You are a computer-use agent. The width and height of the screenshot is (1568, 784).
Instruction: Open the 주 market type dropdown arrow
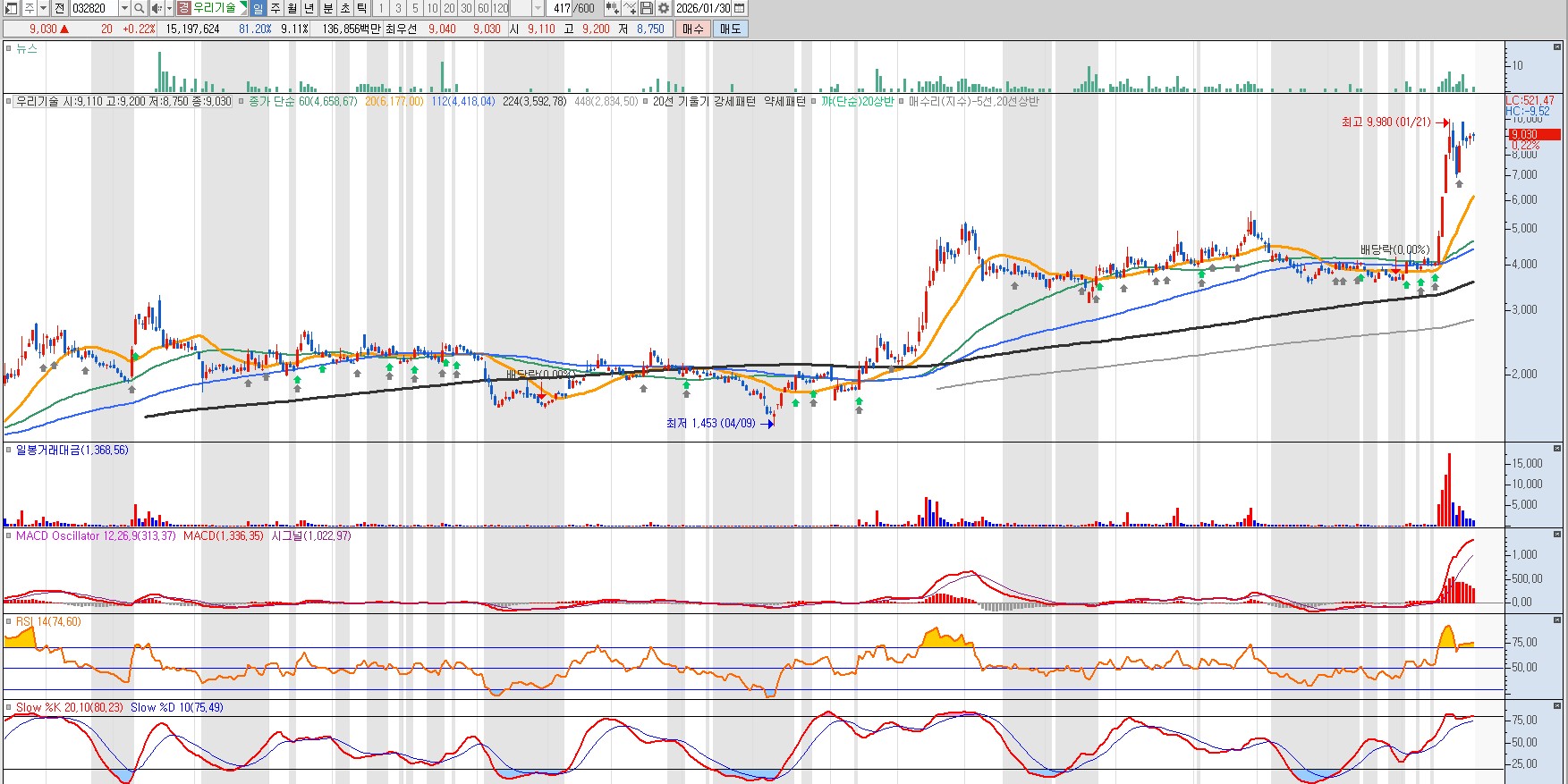pos(43,8)
